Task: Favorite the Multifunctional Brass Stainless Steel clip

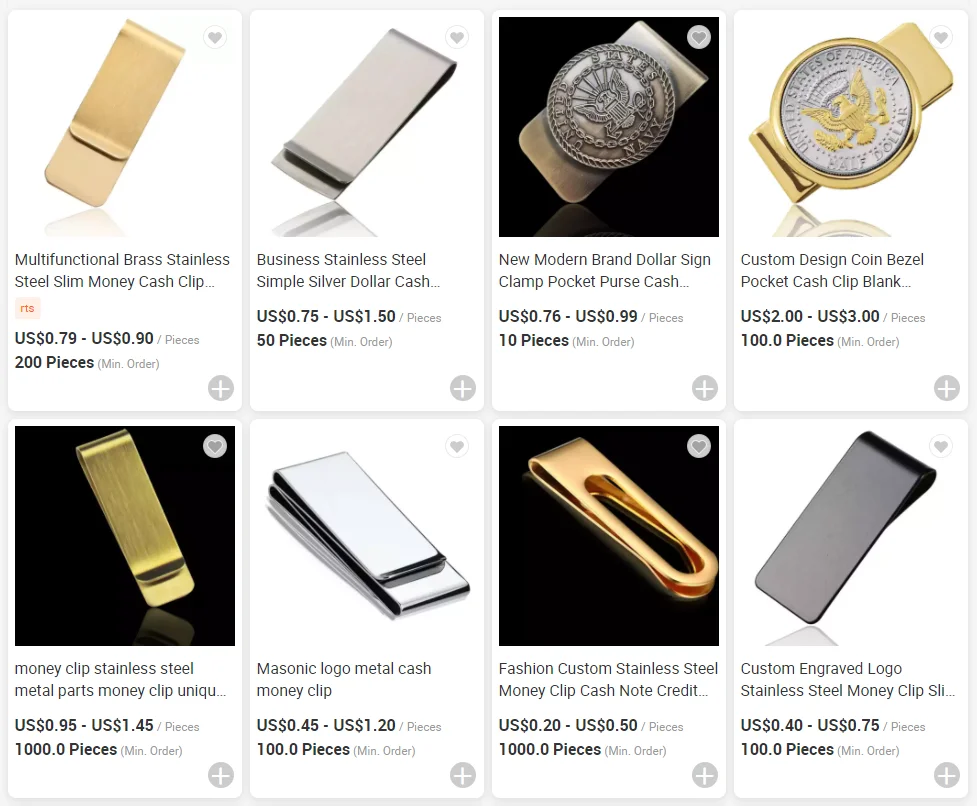Action: click(215, 37)
